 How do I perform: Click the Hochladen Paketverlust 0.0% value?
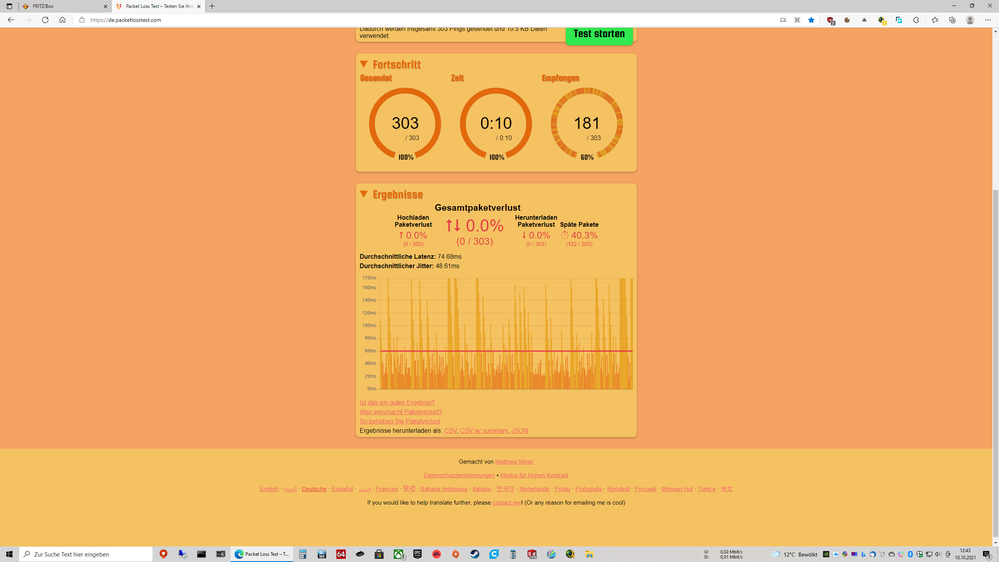coord(413,235)
